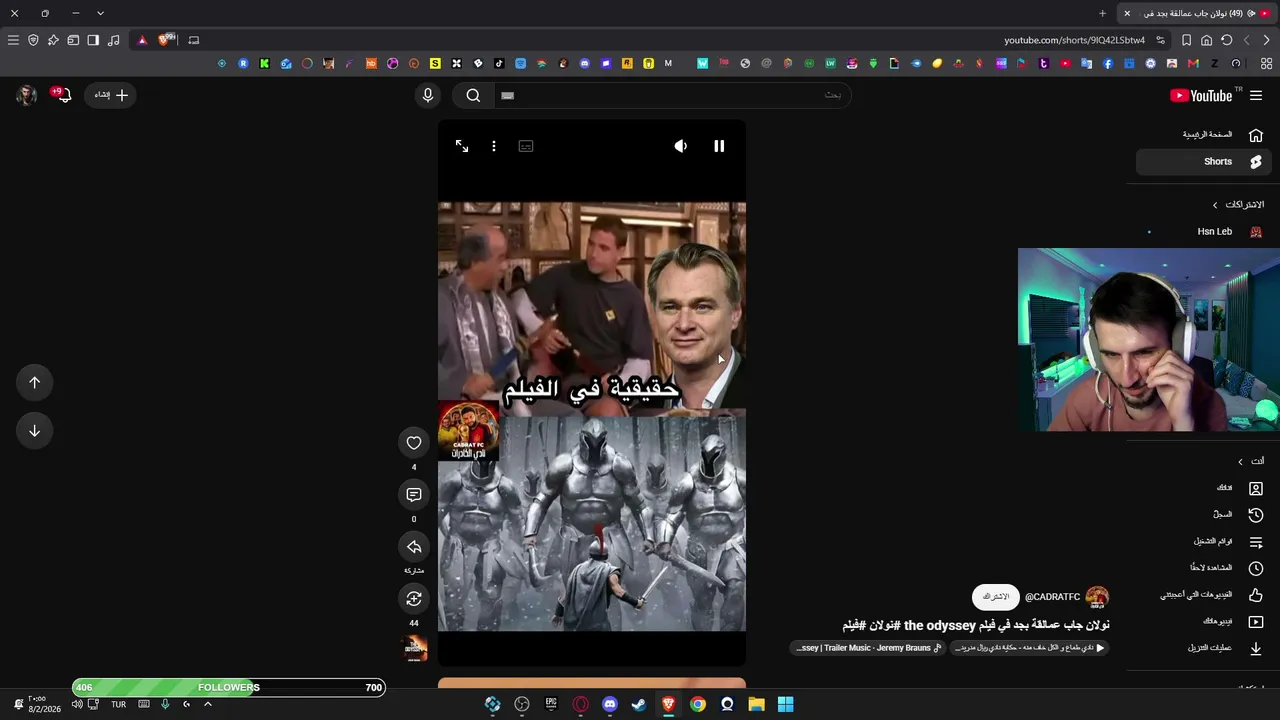Open the sound thumbnail under the remix button
1280x720 pixels.
pyautogui.click(x=414, y=648)
